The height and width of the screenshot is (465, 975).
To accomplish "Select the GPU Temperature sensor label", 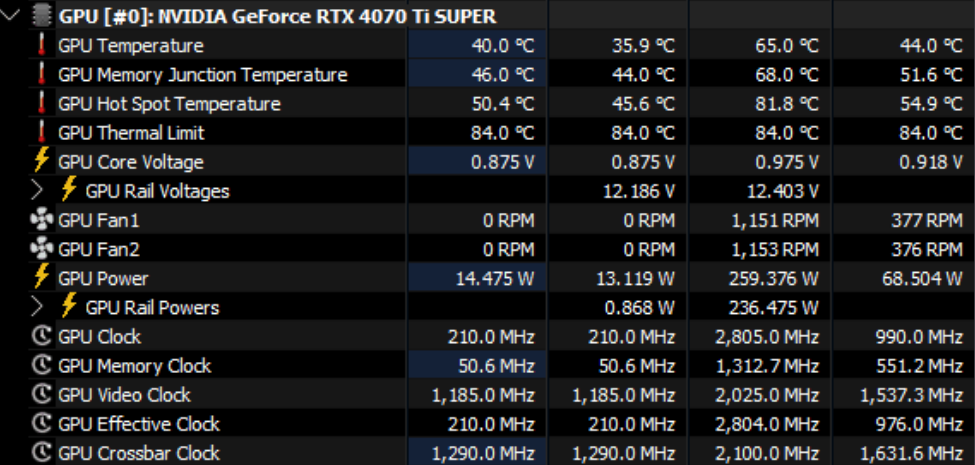I will (x=131, y=45).
